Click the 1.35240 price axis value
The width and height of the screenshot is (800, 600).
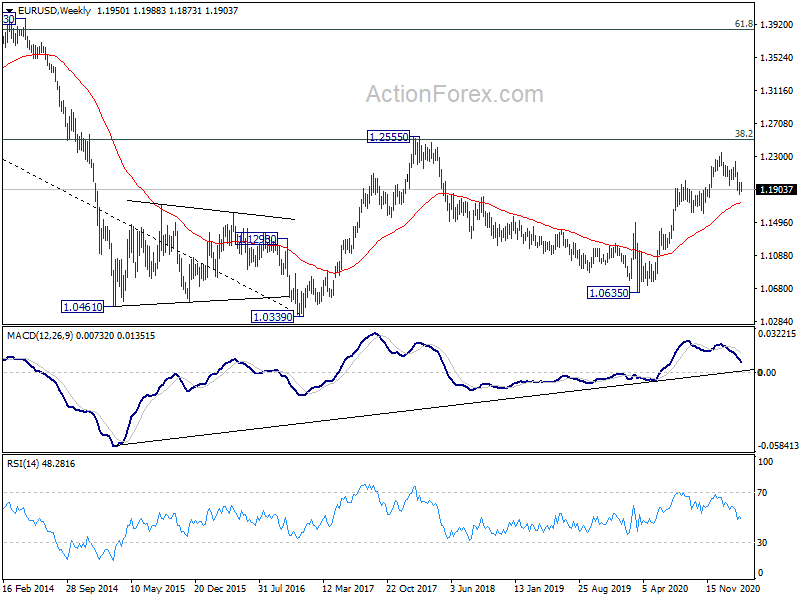click(x=777, y=58)
